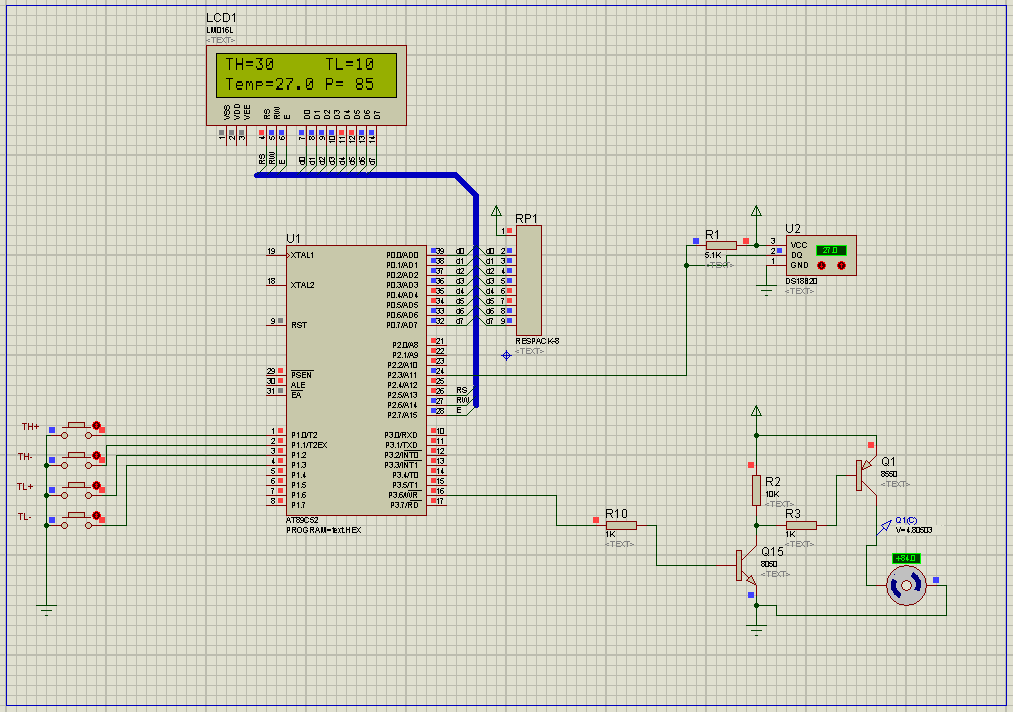Increase DS18B20 temperature with right red arrow
The image size is (1013, 712).
[x=842, y=266]
